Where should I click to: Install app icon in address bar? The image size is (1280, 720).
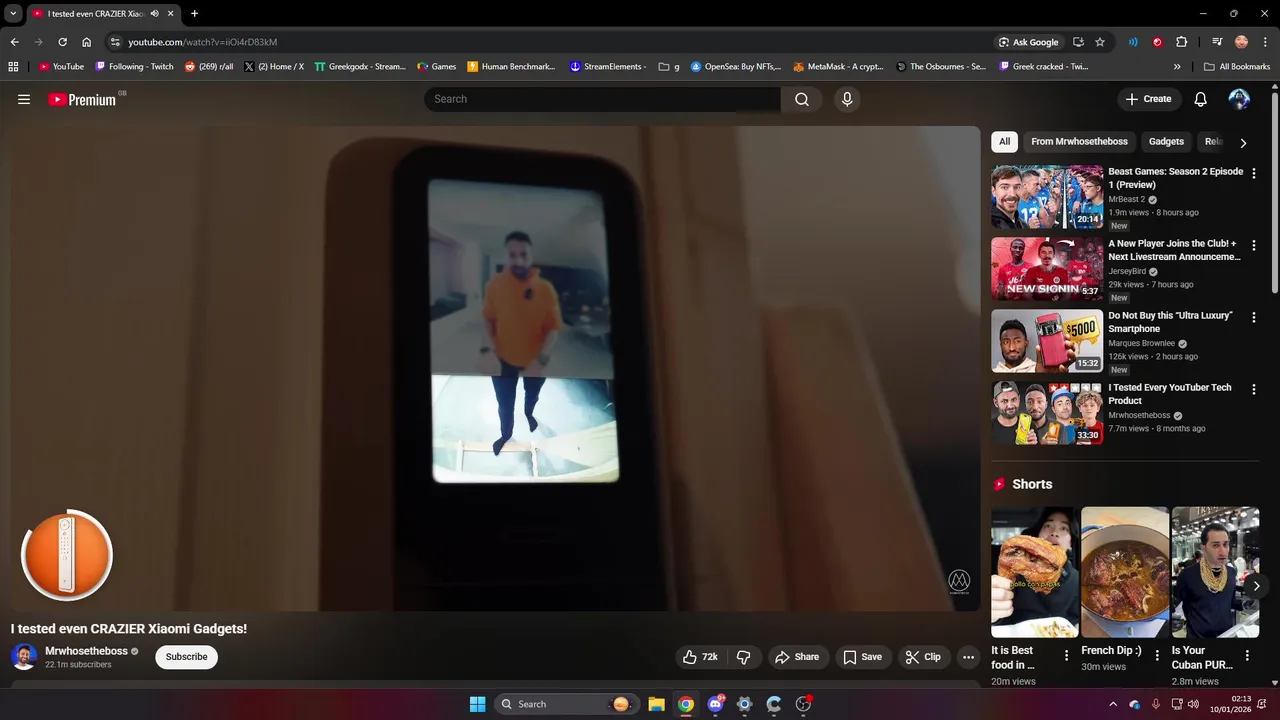tap(1078, 42)
